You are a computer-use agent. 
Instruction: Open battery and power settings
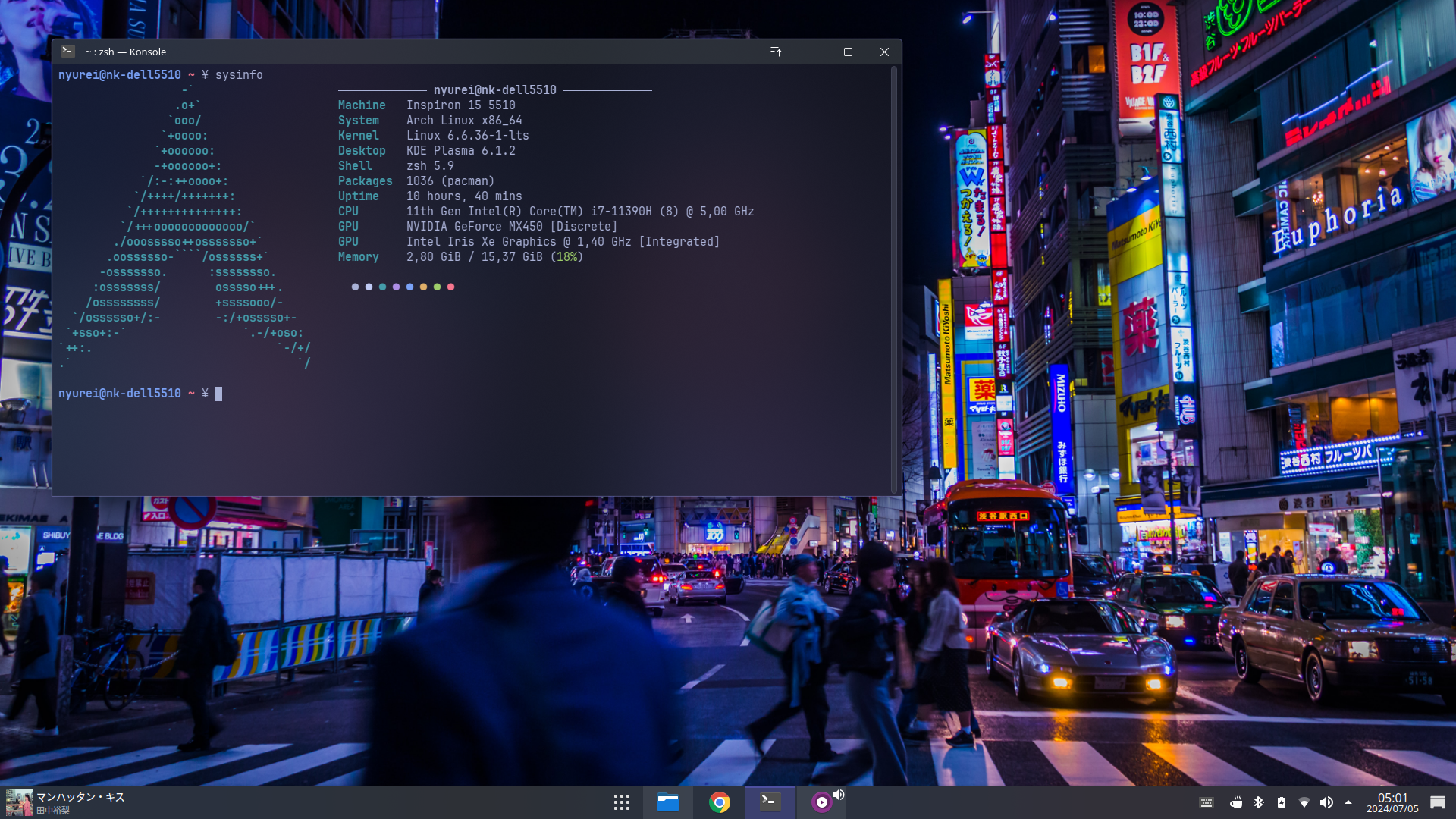pos(1282,802)
